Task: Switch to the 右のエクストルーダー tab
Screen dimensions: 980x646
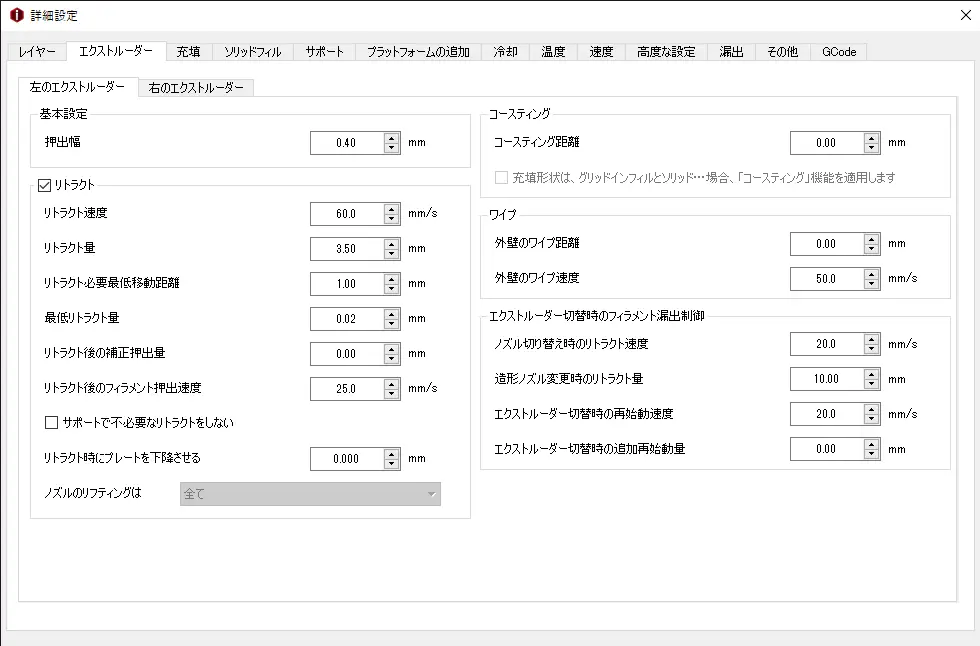Action: (196, 88)
